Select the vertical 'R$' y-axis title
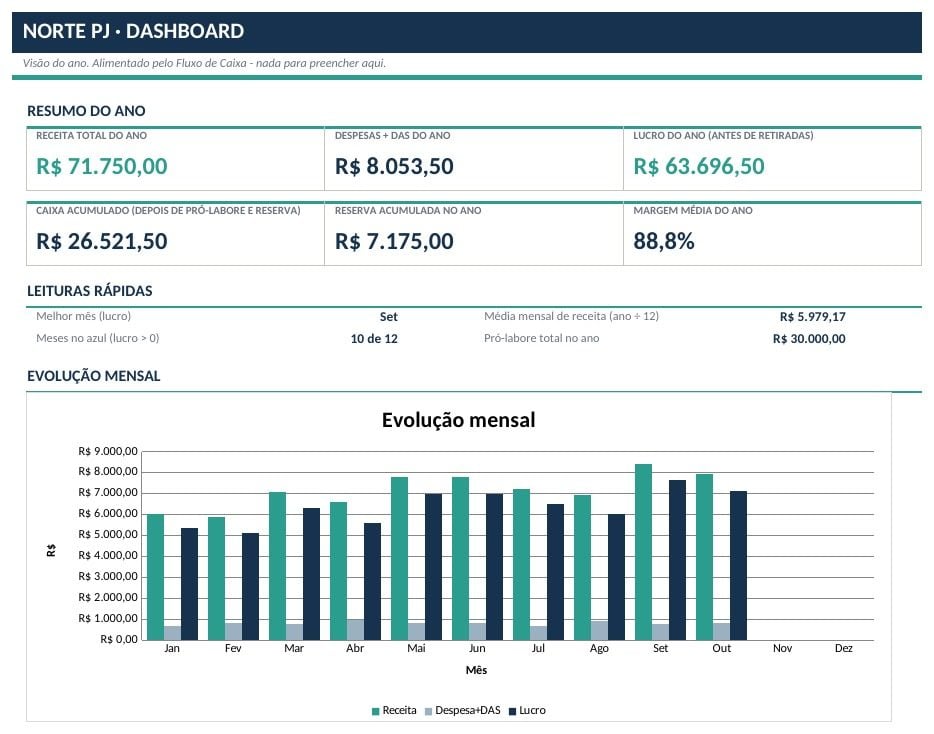 click(51, 550)
